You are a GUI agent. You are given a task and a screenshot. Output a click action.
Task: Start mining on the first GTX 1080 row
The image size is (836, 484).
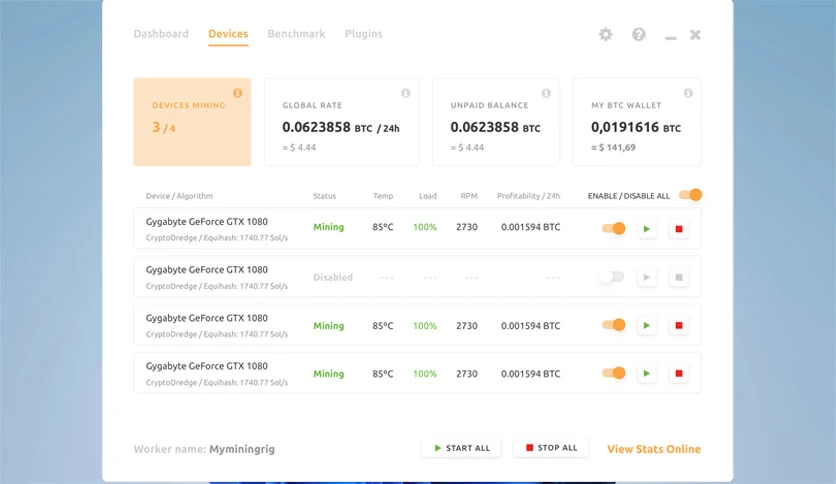tap(647, 229)
